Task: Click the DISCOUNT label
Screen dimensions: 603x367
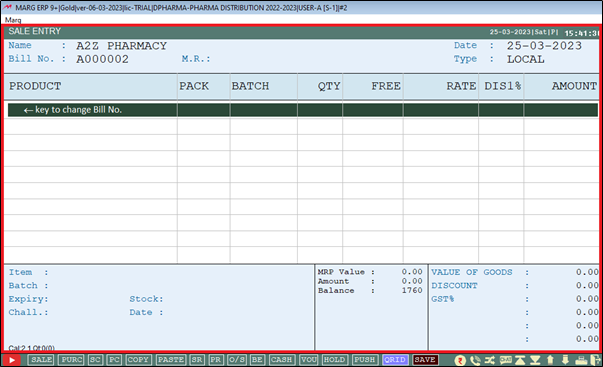Action: [454, 286]
